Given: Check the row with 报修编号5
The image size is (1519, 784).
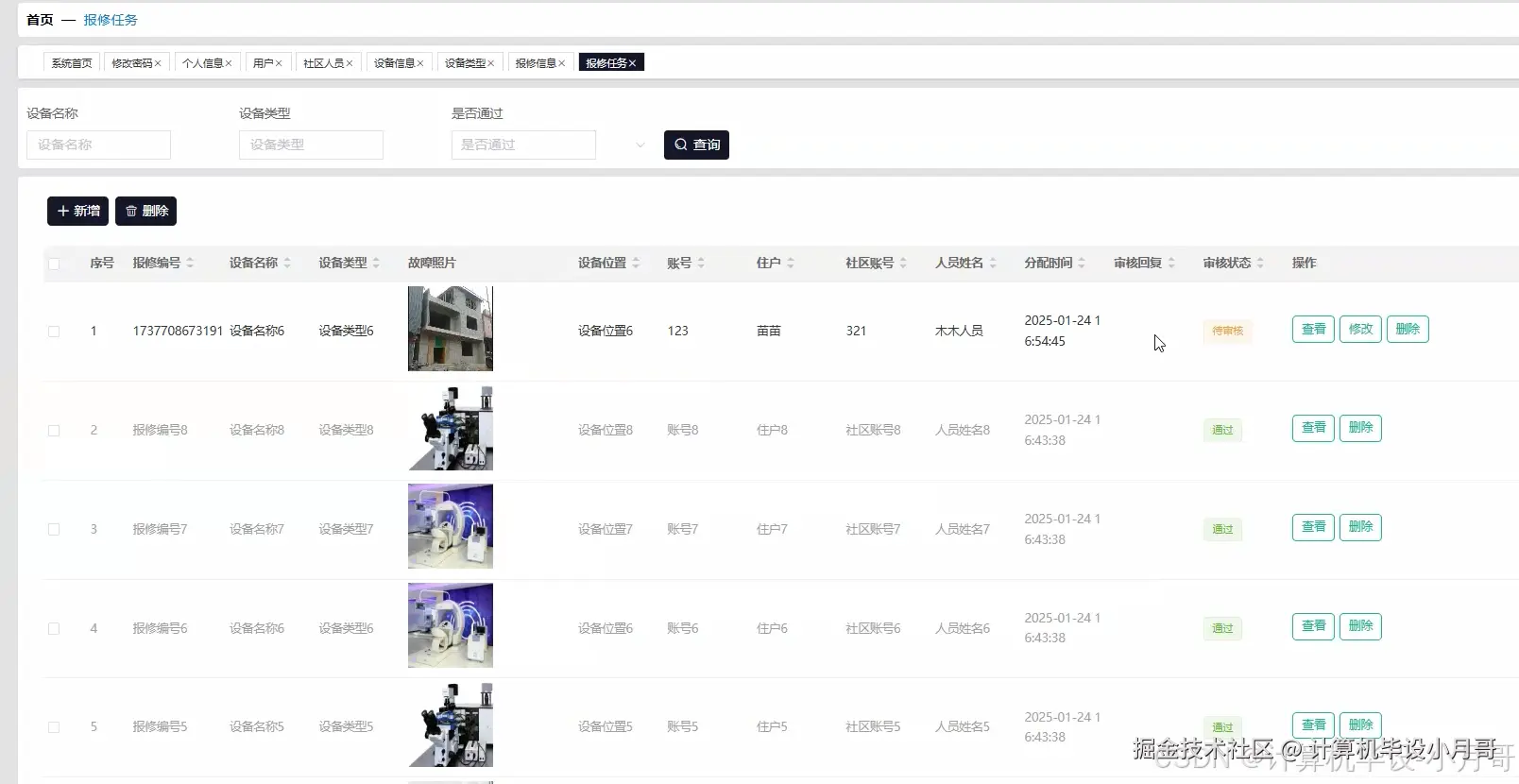Looking at the screenshot, I should pyautogui.click(x=54, y=727).
